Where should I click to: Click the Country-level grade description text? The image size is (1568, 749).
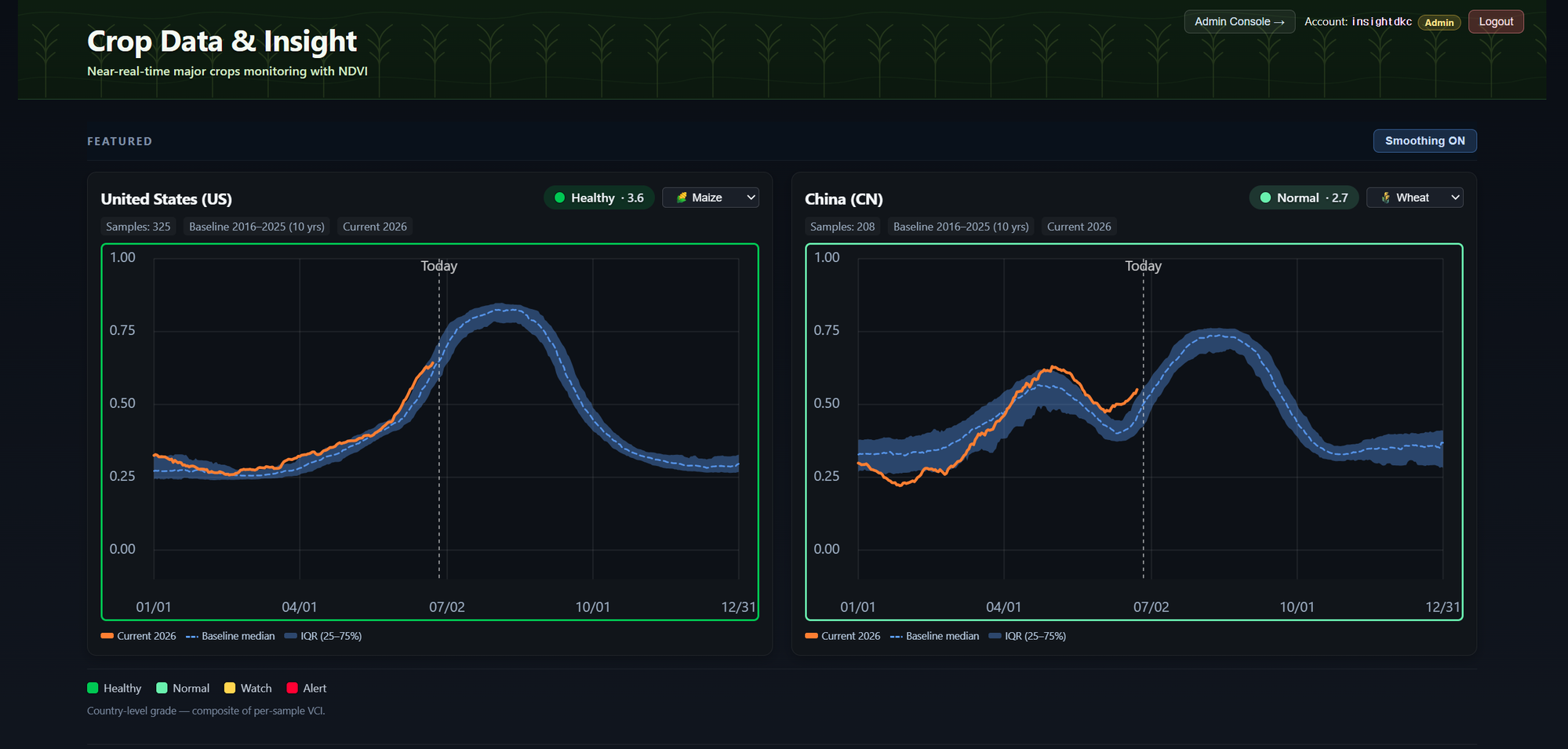tap(206, 711)
